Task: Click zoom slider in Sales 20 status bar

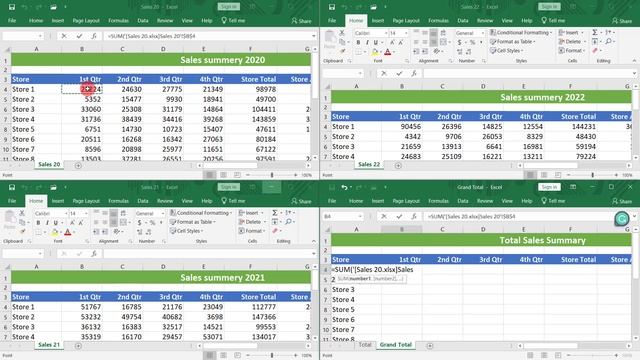Action: (x=272, y=175)
